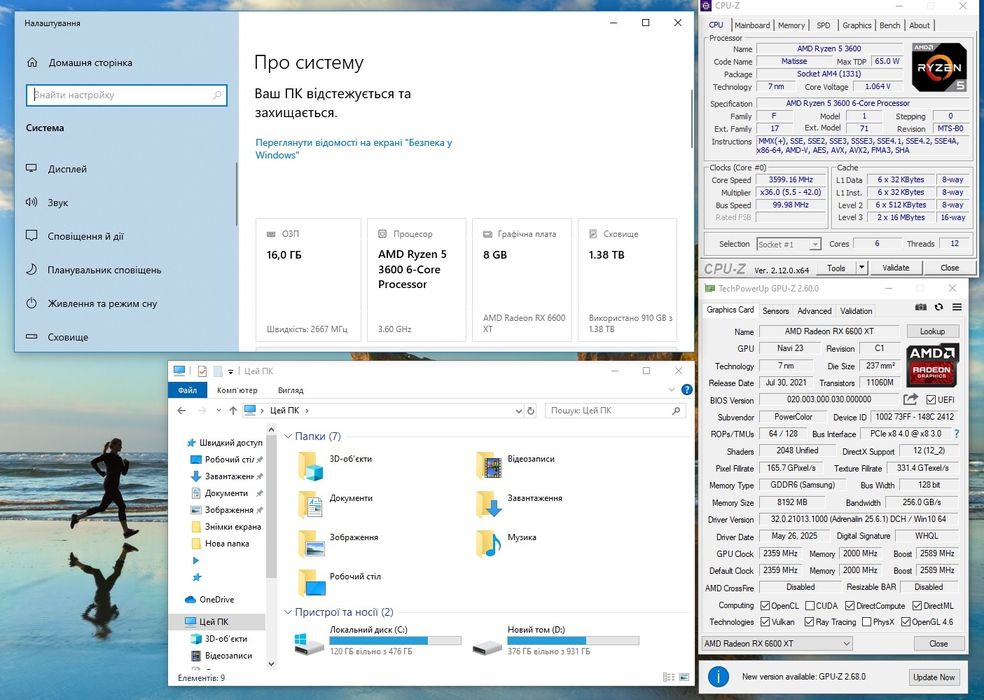
Task: Switch to the Sensors tab in GPU-Z
Action: pyautogui.click(x=776, y=311)
